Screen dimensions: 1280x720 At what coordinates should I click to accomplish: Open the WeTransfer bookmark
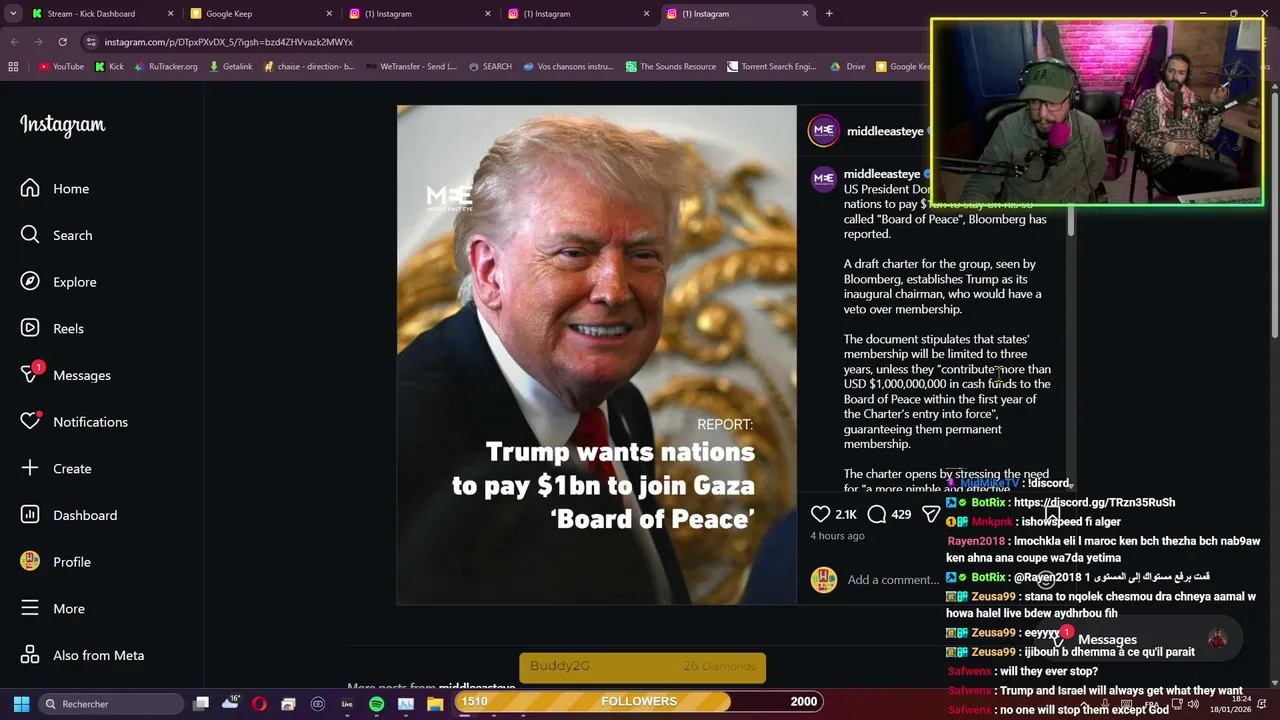(x=411, y=67)
